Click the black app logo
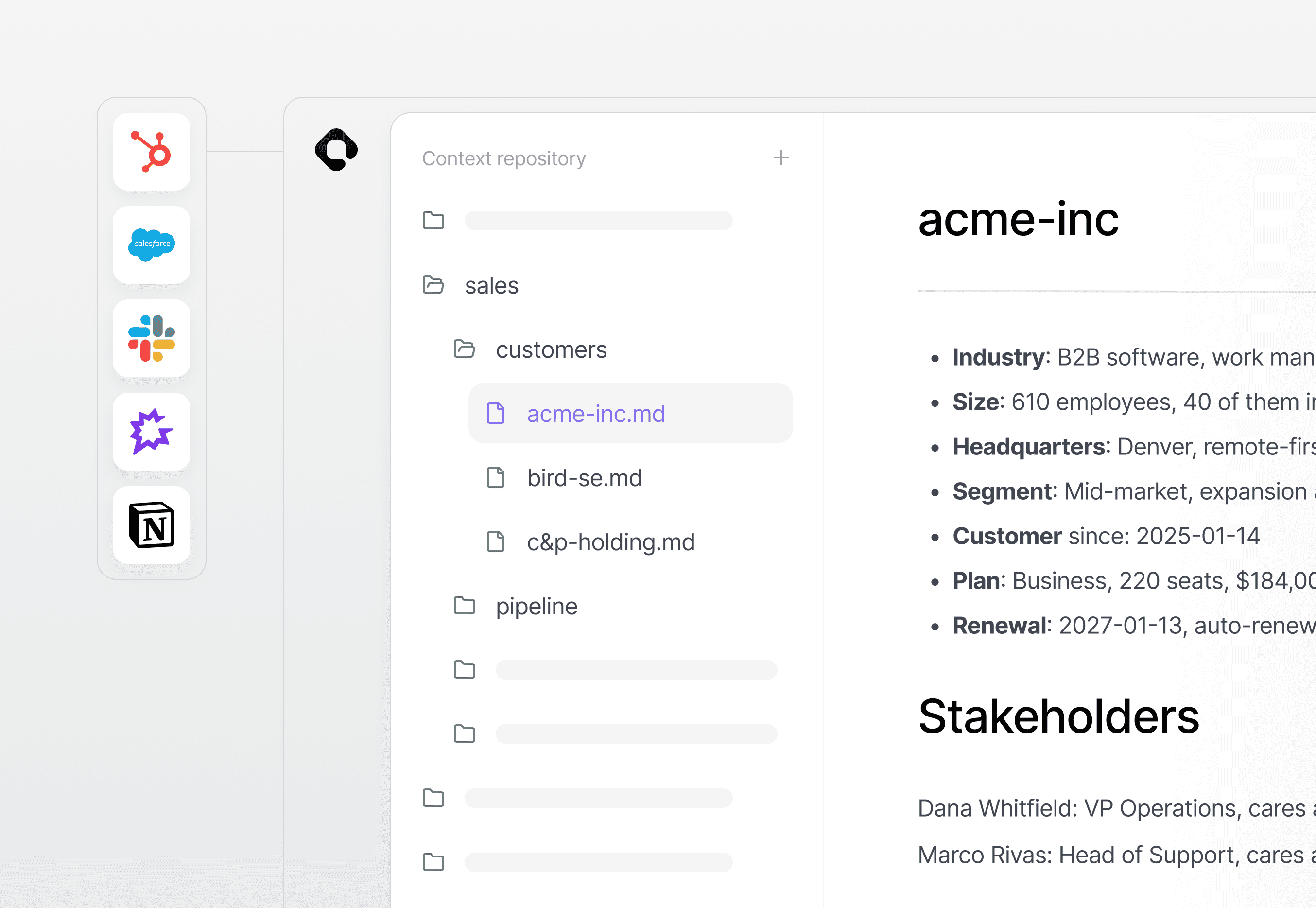 tap(336, 150)
